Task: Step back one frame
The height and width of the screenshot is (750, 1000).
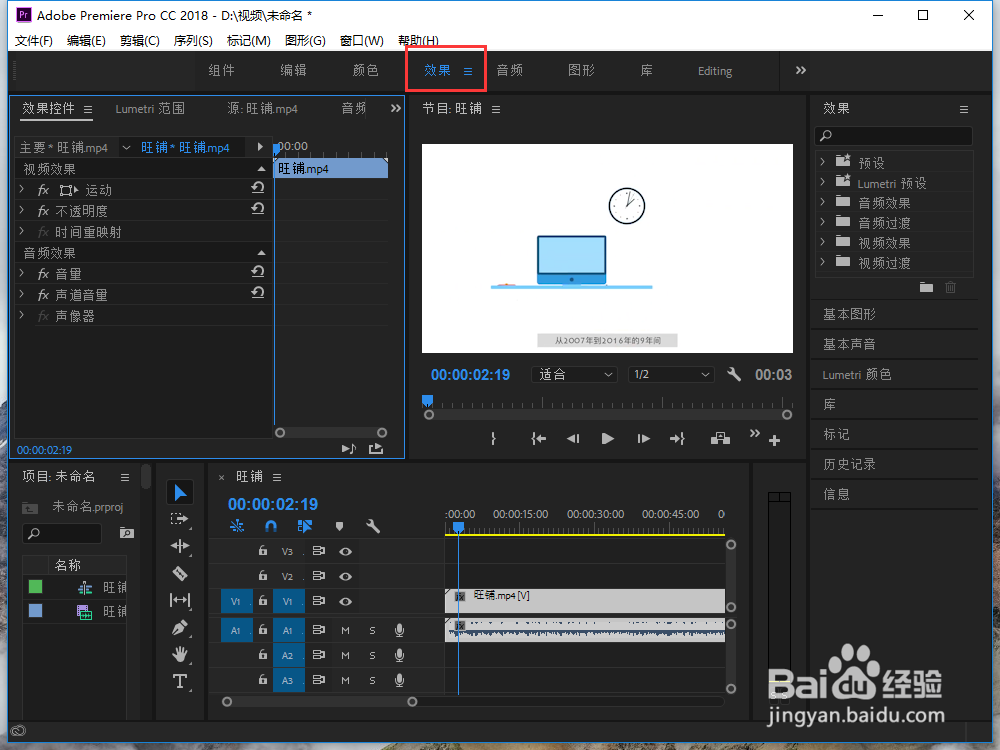Action: 573,439
